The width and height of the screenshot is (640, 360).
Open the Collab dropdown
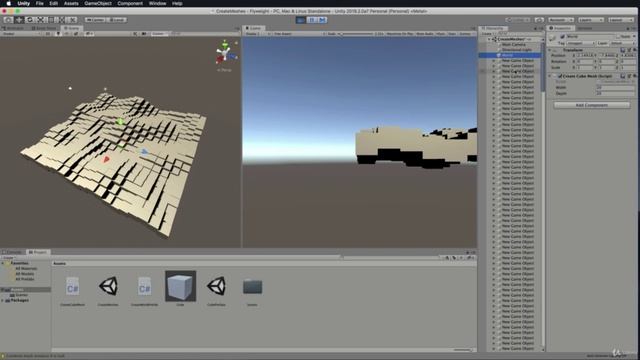(518, 20)
